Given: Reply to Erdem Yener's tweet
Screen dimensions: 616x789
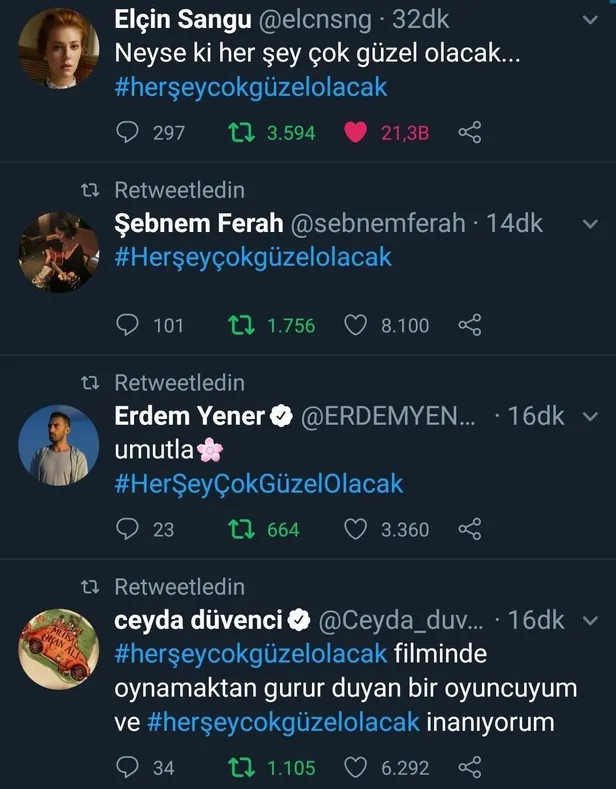Looking at the screenshot, I should (x=128, y=529).
